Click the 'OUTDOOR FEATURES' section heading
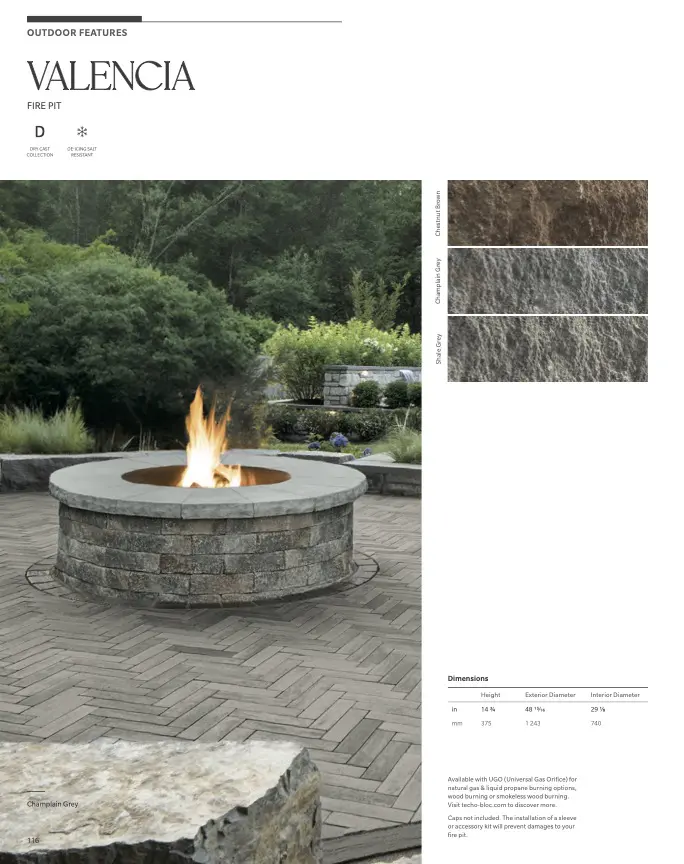The image size is (684, 864). click(77, 33)
